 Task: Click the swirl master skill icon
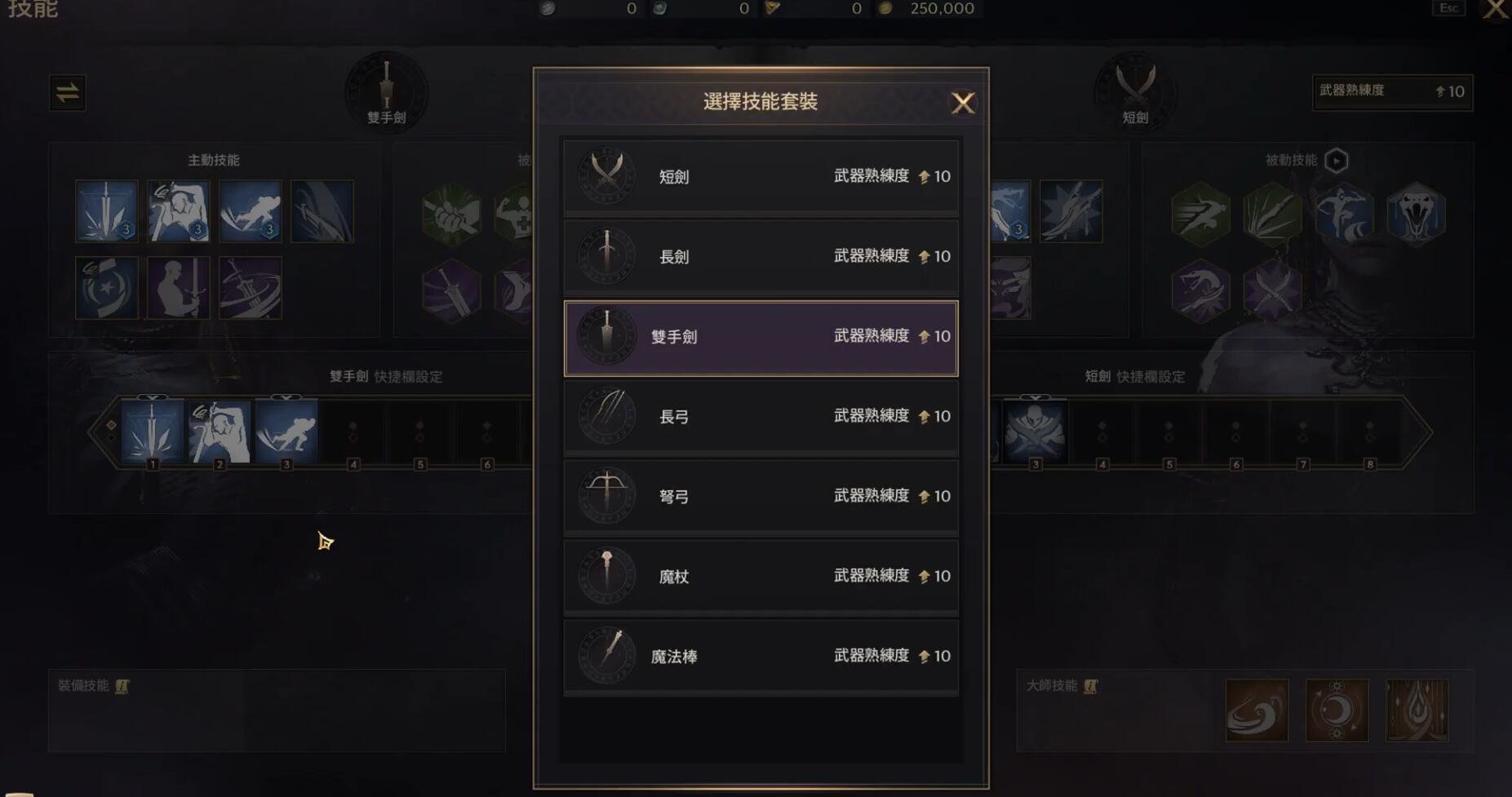[1257, 711]
